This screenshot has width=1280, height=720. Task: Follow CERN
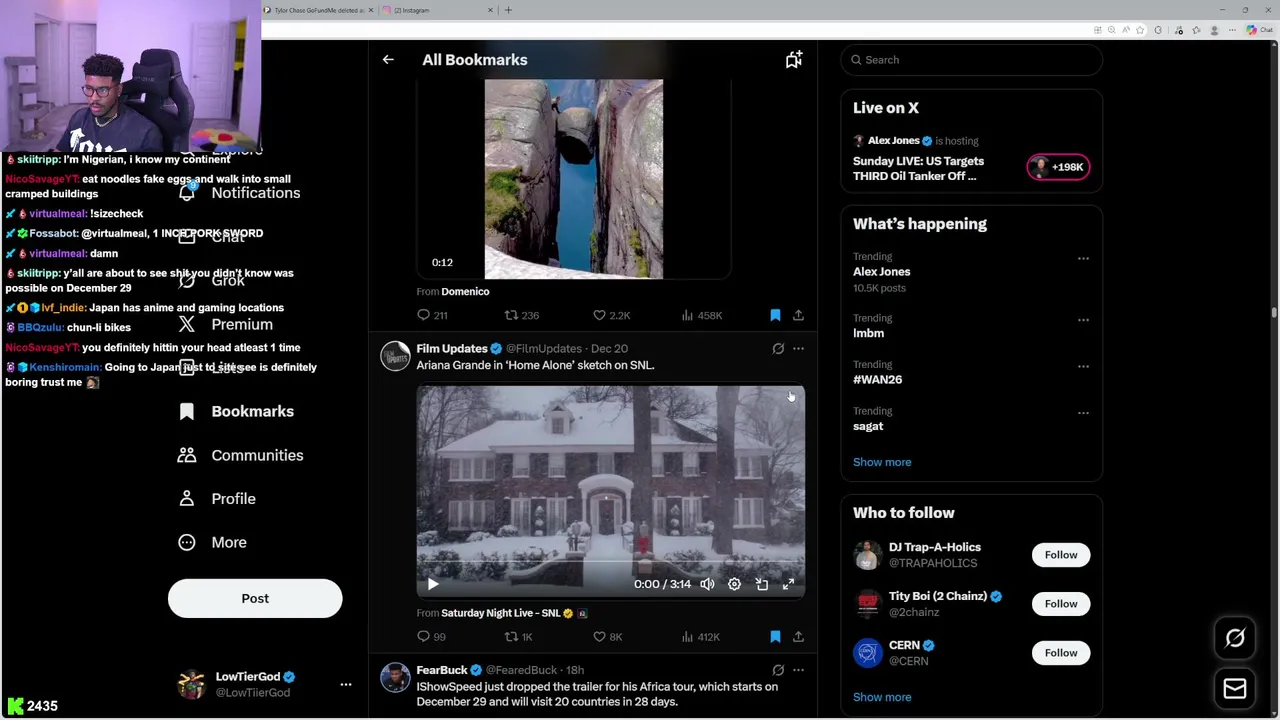point(1061,653)
